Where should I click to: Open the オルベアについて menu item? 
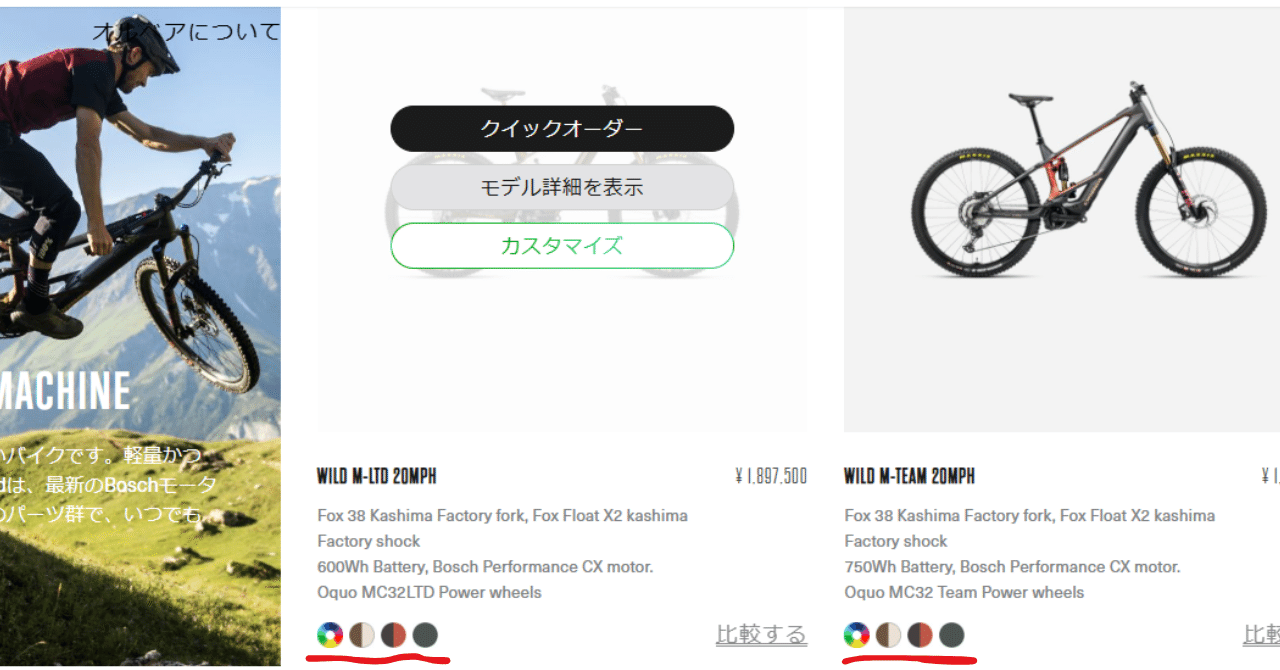click(x=186, y=32)
